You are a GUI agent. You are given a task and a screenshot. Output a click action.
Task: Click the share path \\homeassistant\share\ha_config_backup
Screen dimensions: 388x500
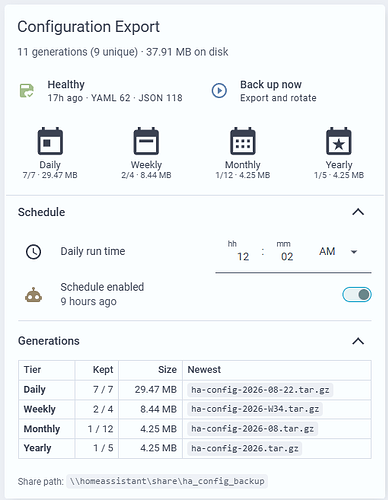[167, 481]
